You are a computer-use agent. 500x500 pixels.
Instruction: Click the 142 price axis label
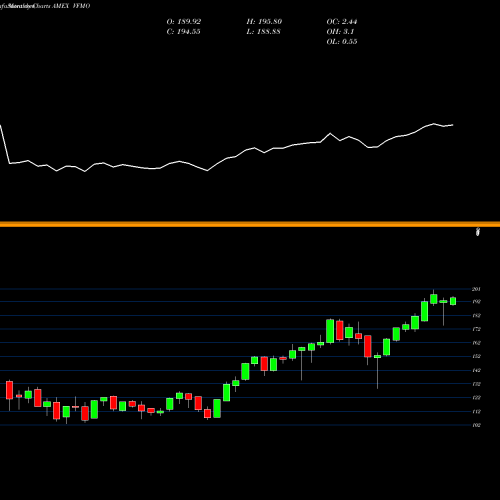click(x=476, y=370)
